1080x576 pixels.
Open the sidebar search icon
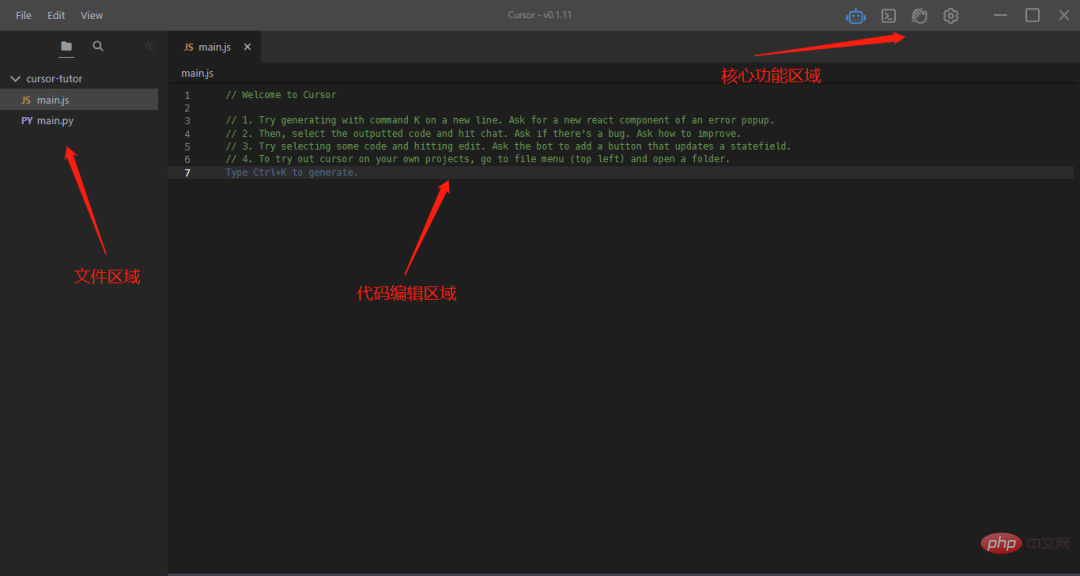pos(98,46)
